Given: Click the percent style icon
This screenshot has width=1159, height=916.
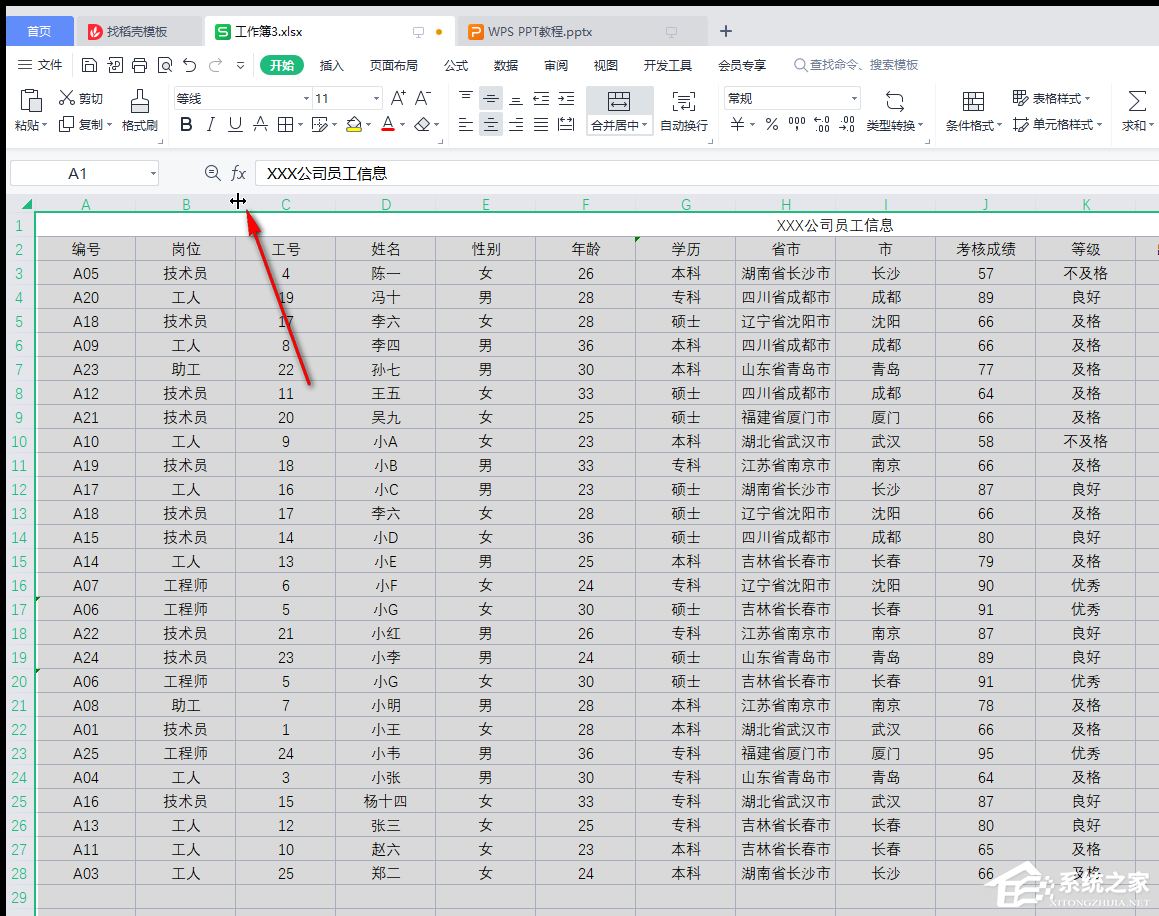Looking at the screenshot, I should [x=771, y=125].
